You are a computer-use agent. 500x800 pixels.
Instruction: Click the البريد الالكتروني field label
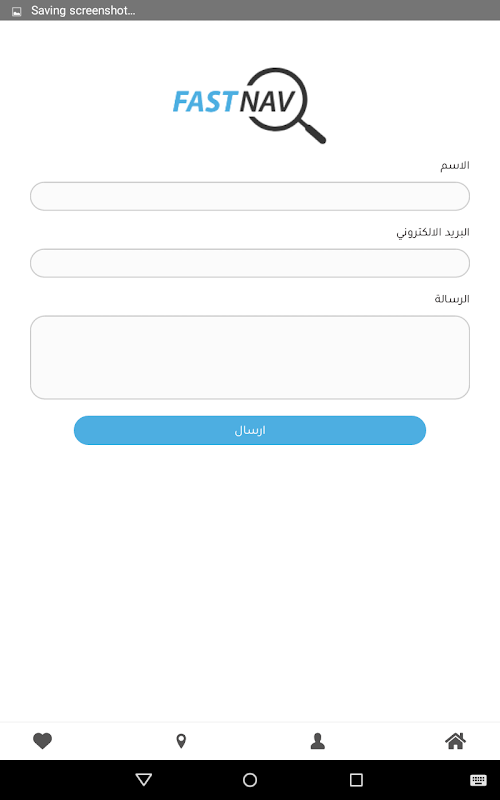click(433, 233)
